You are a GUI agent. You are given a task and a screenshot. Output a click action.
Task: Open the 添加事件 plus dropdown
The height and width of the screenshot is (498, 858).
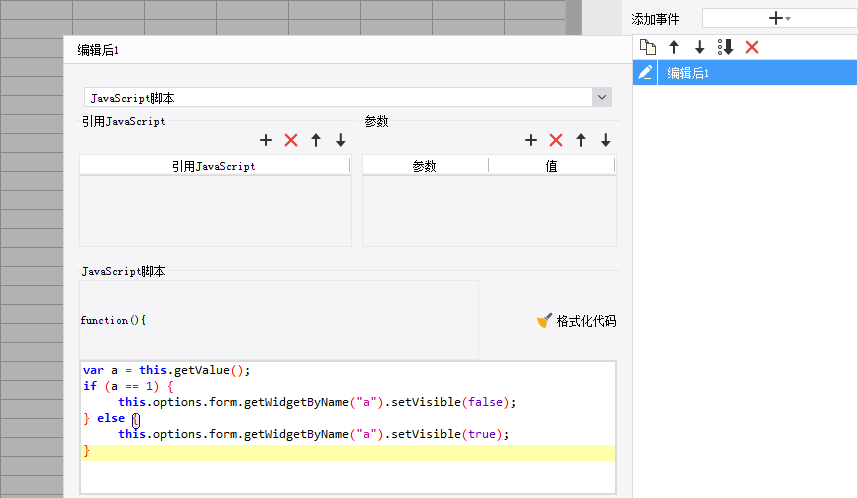click(779, 18)
